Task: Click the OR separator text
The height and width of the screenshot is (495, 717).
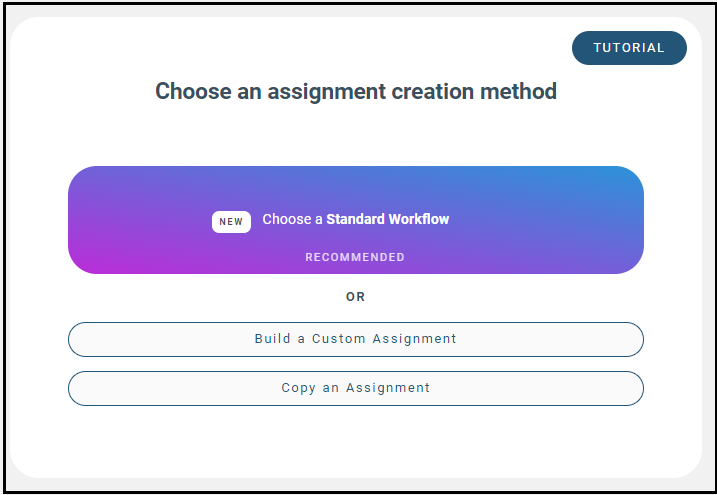Action: (x=355, y=297)
